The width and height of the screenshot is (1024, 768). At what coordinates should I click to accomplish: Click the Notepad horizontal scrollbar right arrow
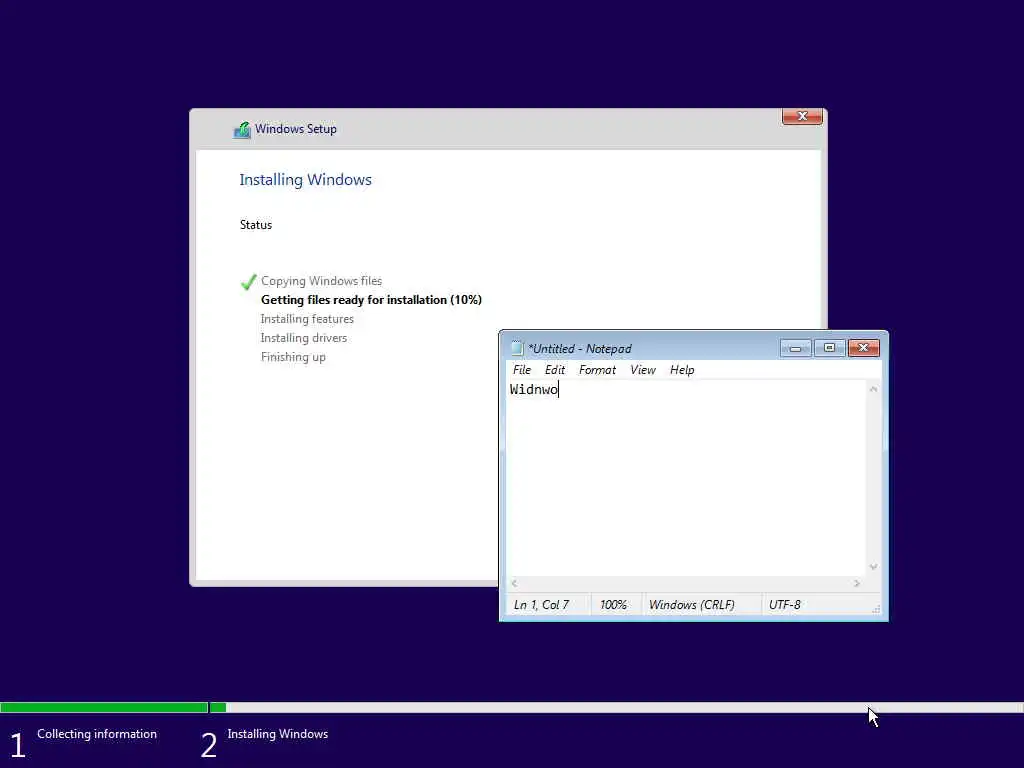pyautogui.click(x=857, y=583)
